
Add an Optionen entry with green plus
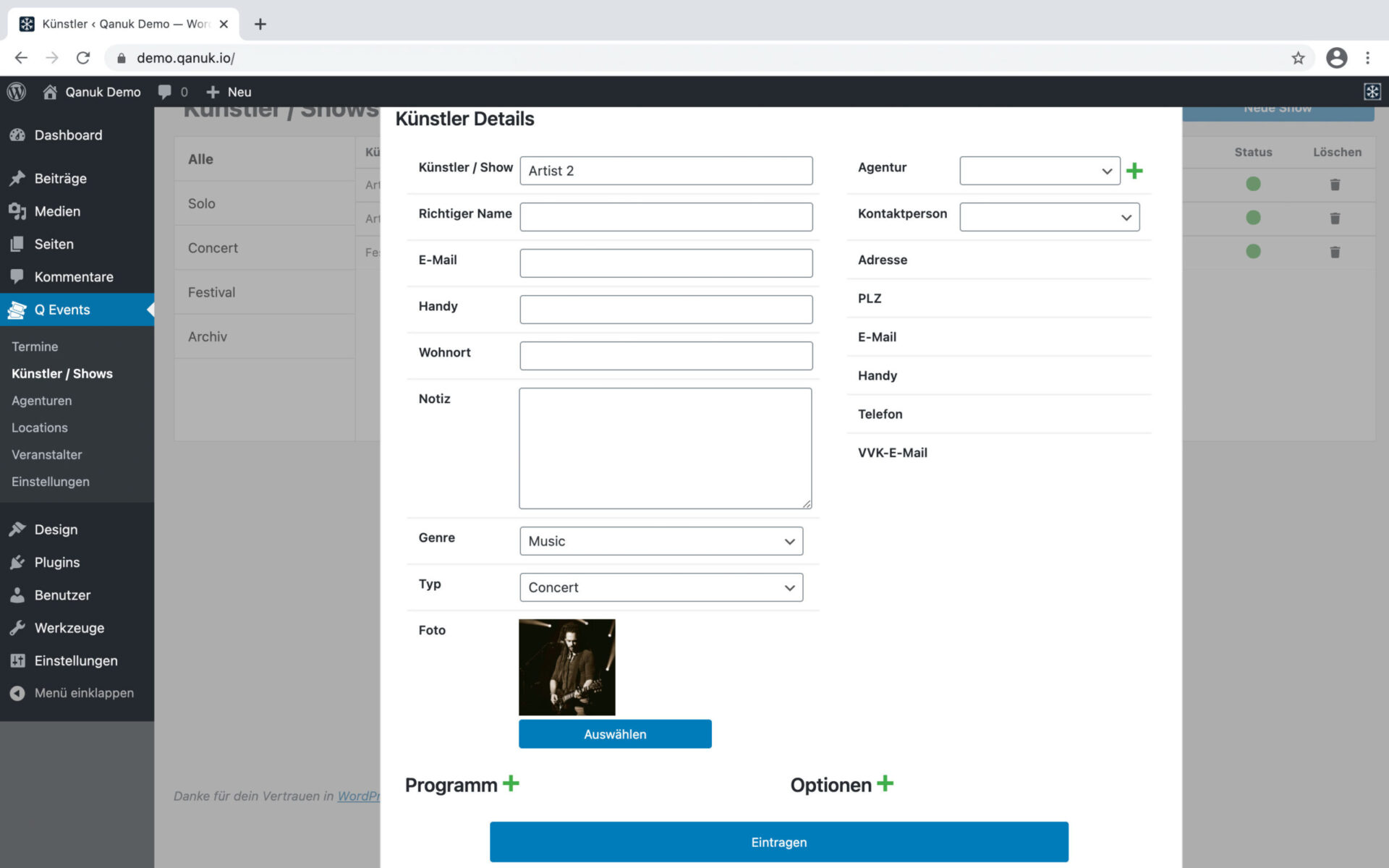[885, 783]
